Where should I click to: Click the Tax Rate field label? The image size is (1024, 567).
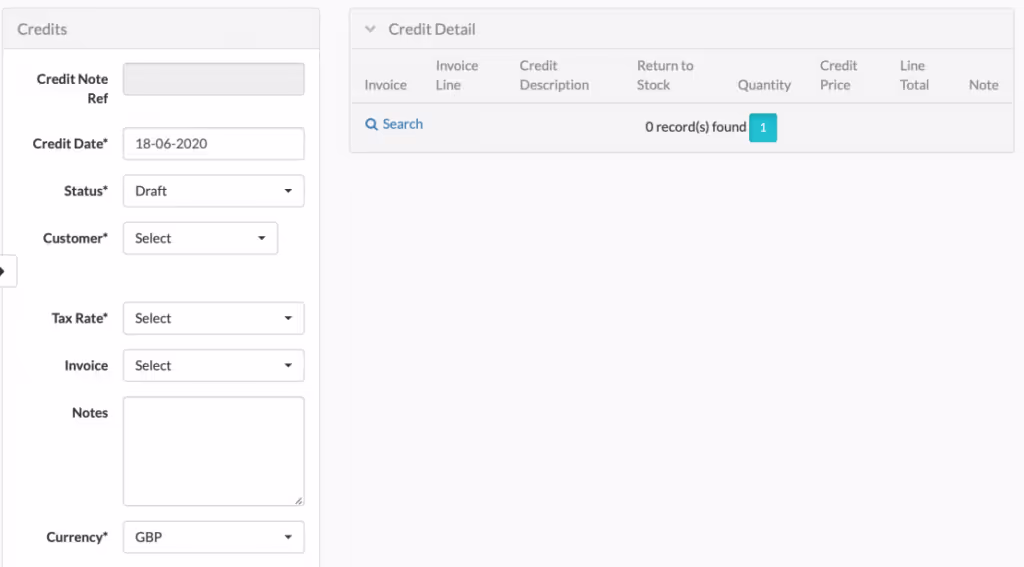[80, 318]
